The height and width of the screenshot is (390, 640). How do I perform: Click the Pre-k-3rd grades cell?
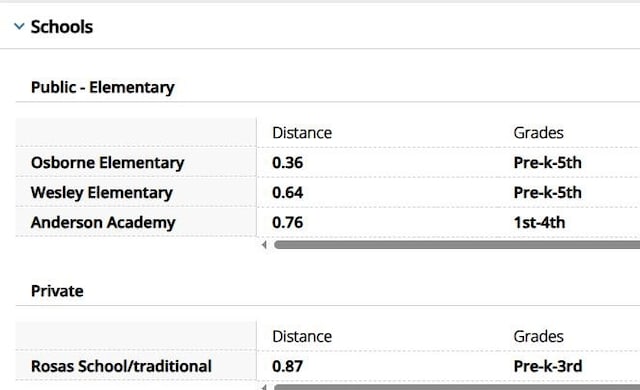[x=548, y=366]
